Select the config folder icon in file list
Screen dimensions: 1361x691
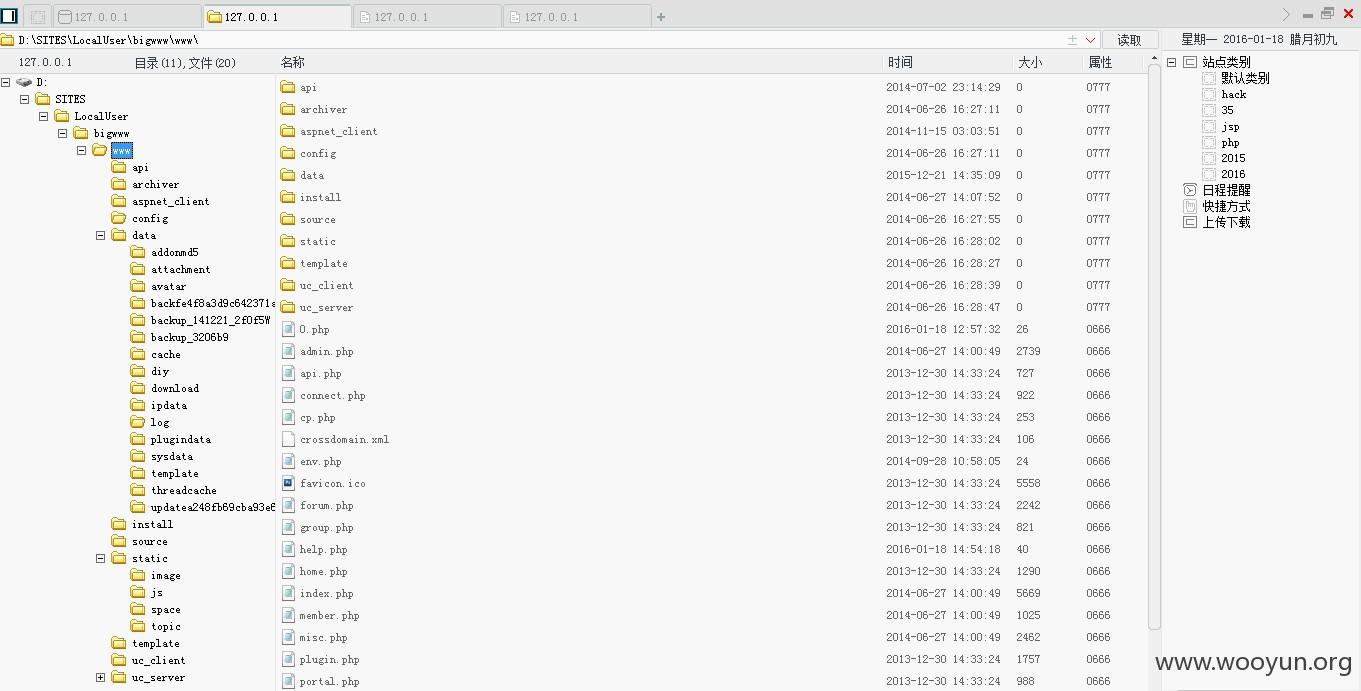pos(288,153)
